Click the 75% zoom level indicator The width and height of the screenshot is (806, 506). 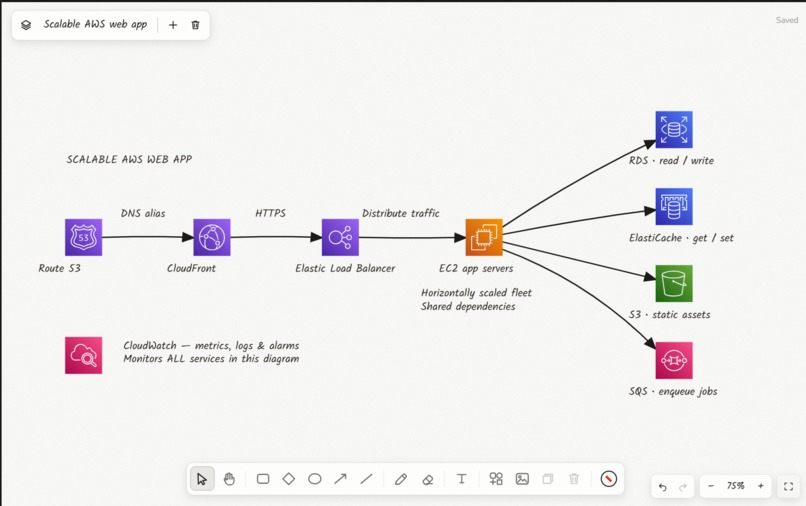click(x=736, y=486)
